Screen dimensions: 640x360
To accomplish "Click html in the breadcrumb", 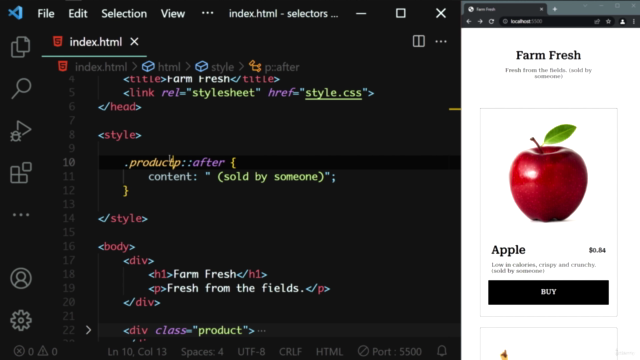I will tap(169, 67).
